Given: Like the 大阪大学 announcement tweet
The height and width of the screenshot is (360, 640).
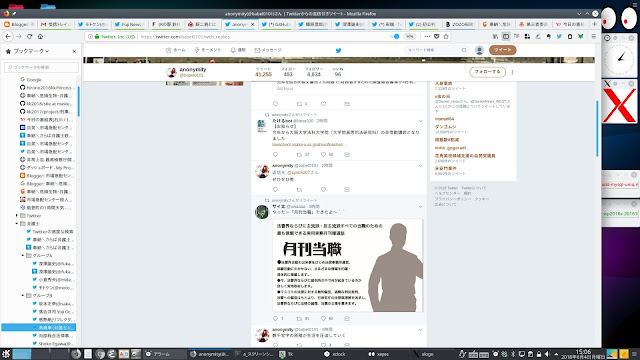Looking at the screenshot, I should [323, 154].
